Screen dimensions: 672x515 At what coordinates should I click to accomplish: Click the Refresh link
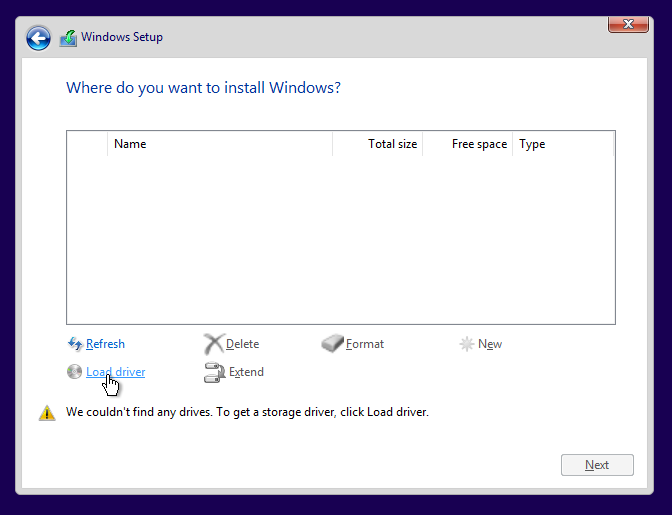(x=105, y=344)
